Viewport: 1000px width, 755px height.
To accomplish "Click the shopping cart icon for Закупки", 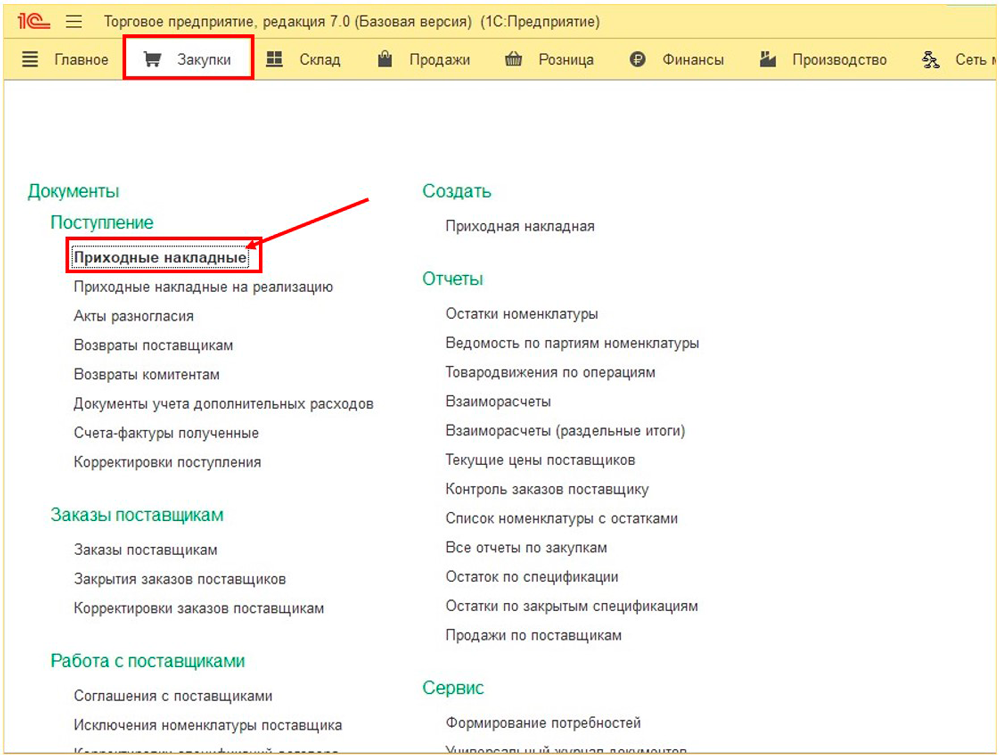I will pos(152,59).
